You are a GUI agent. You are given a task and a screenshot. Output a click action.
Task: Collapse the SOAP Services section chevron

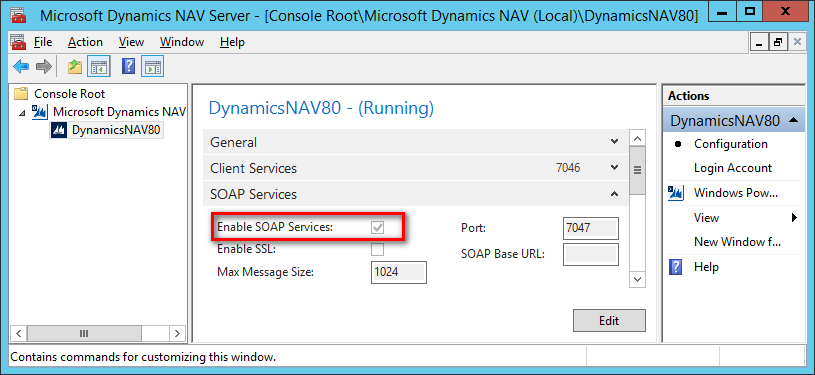[x=614, y=194]
